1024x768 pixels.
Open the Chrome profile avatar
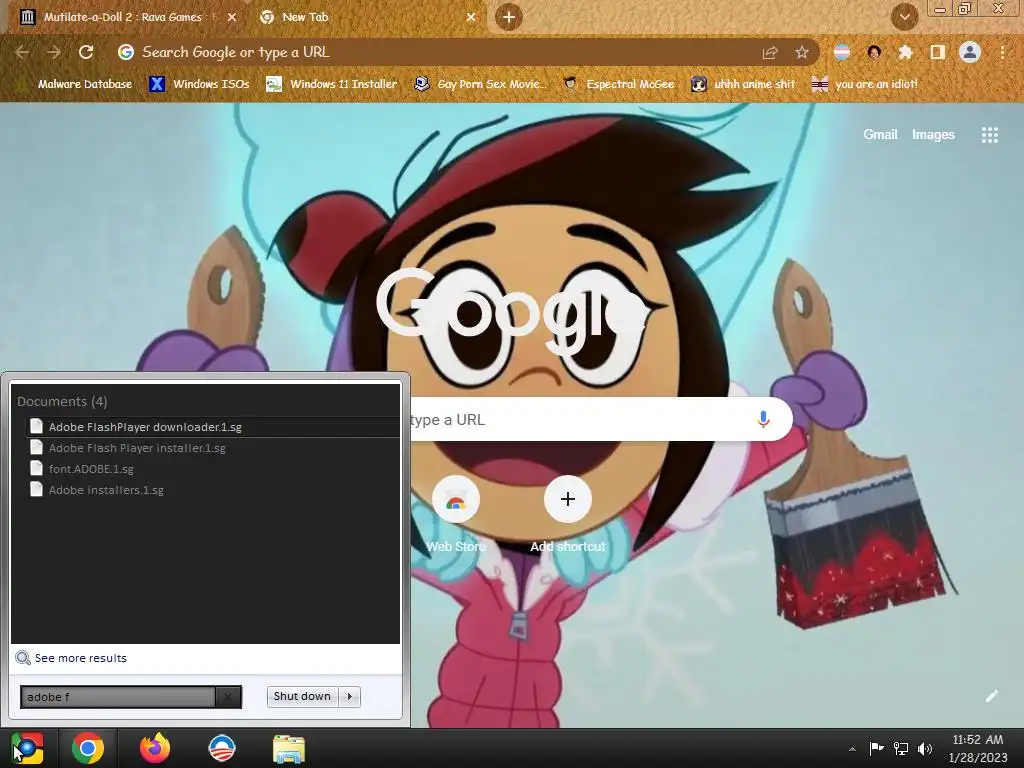coord(970,52)
